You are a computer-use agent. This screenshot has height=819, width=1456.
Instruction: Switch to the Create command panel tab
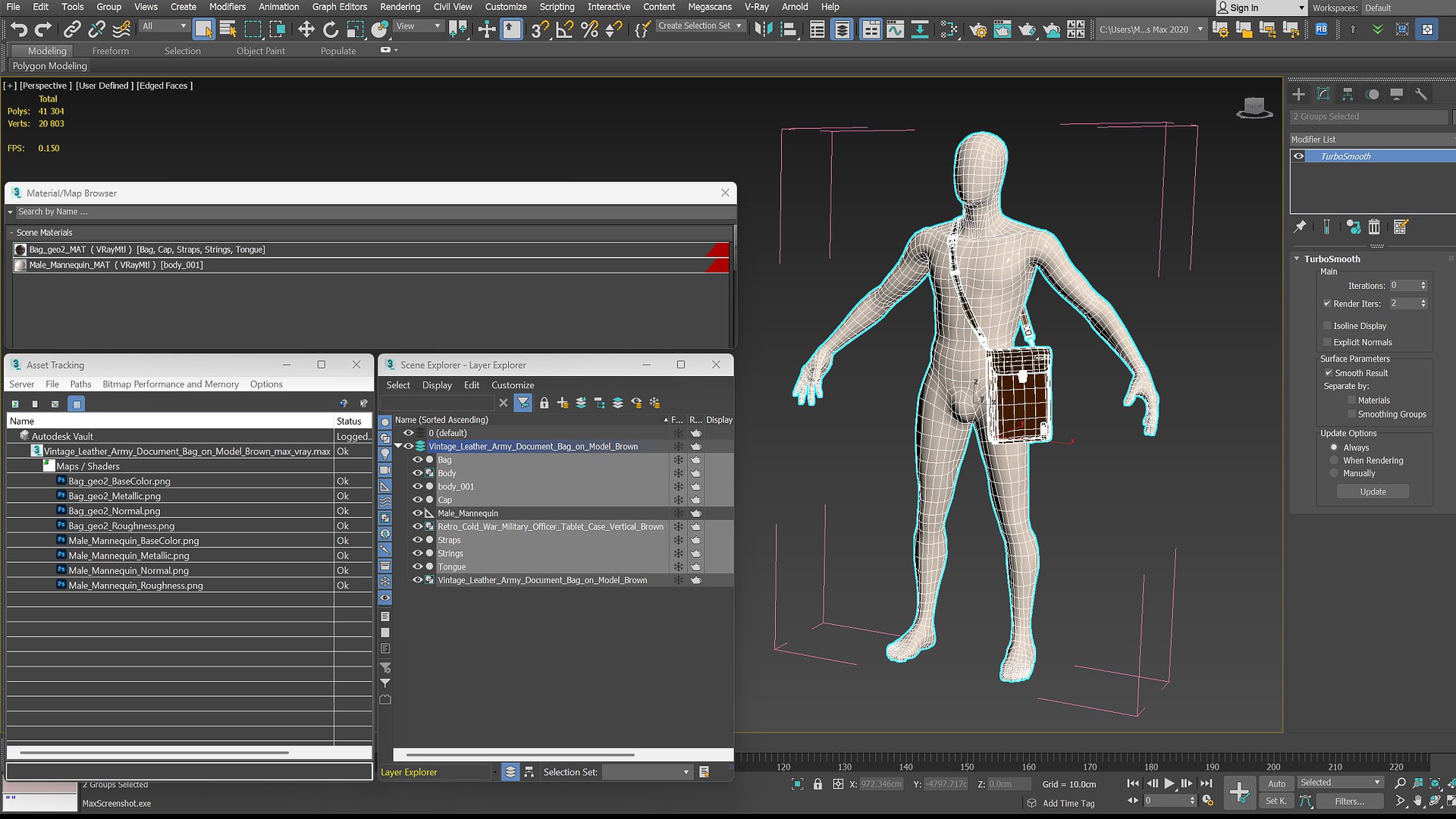point(1299,94)
